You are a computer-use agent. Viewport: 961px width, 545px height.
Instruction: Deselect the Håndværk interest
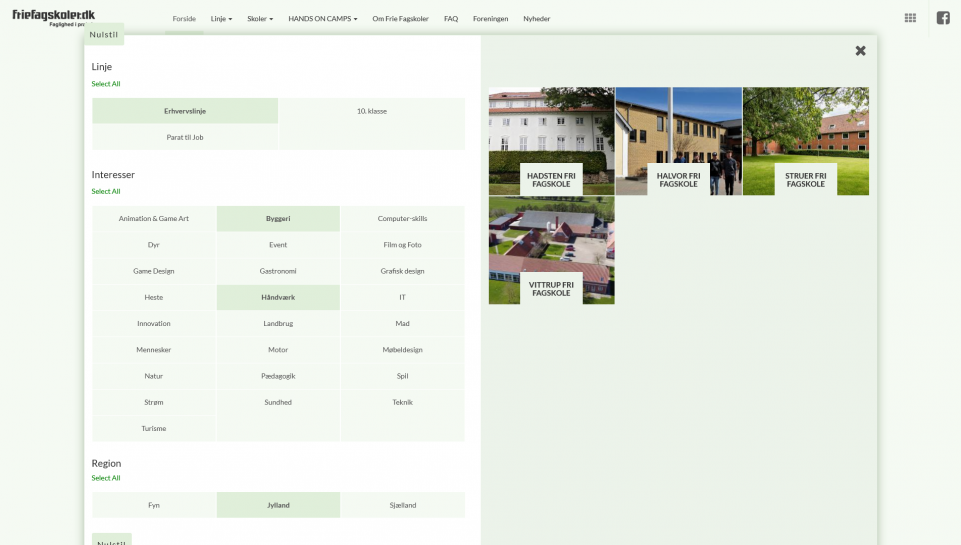tap(278, 297)
